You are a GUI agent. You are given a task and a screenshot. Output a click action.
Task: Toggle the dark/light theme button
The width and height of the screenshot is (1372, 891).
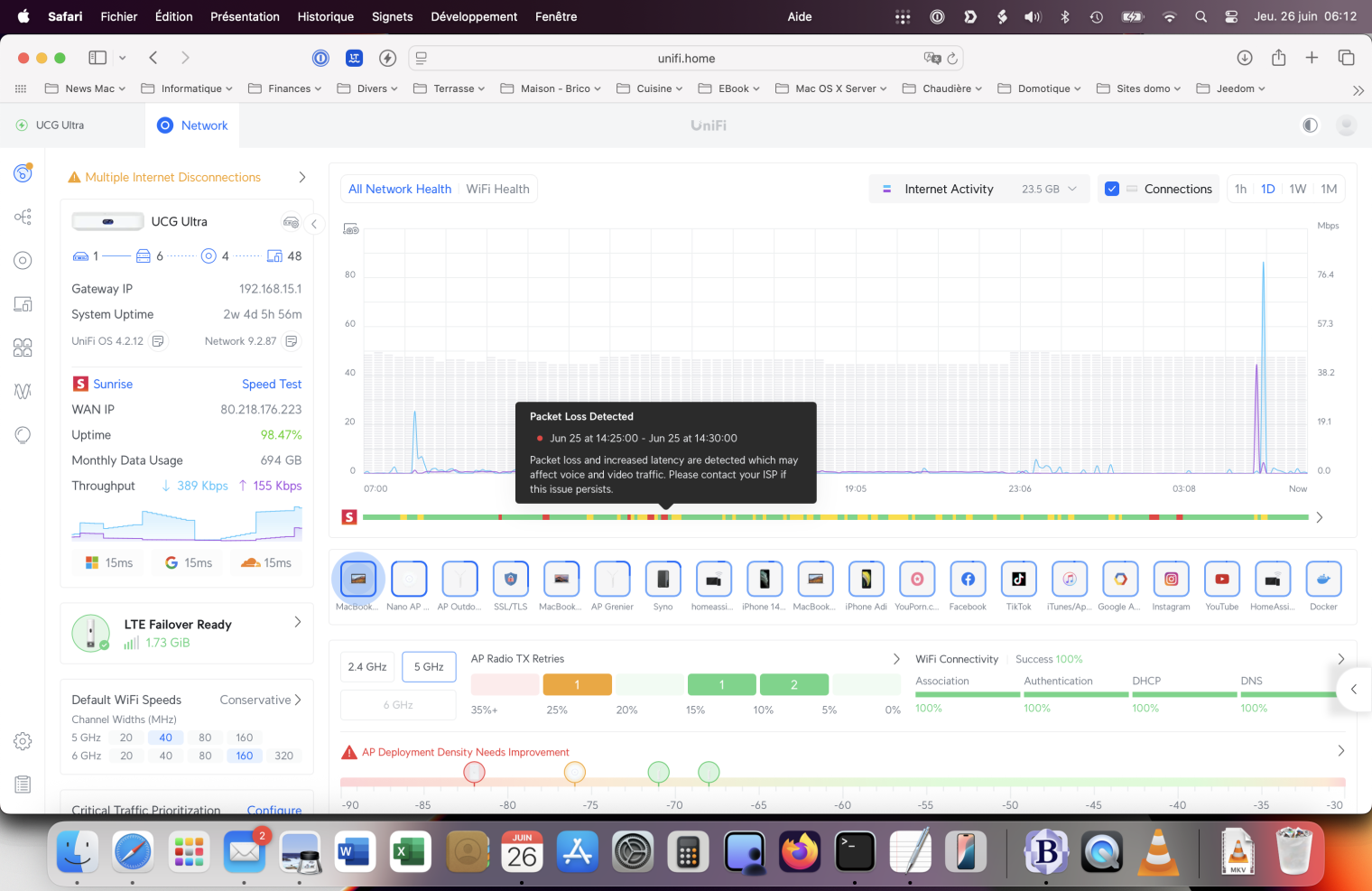(x=1310, y=125)
